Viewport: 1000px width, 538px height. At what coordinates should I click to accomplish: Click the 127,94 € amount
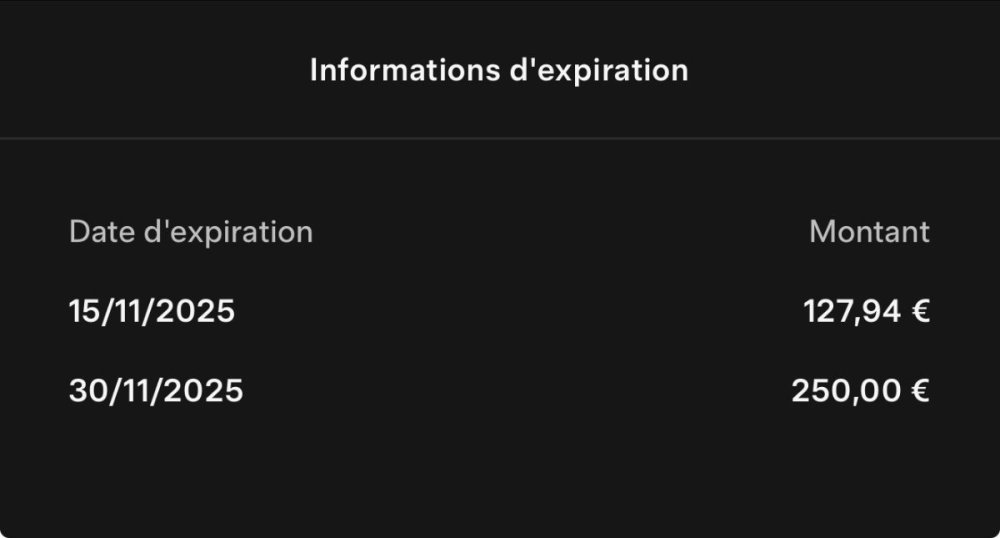coord(866,312)
